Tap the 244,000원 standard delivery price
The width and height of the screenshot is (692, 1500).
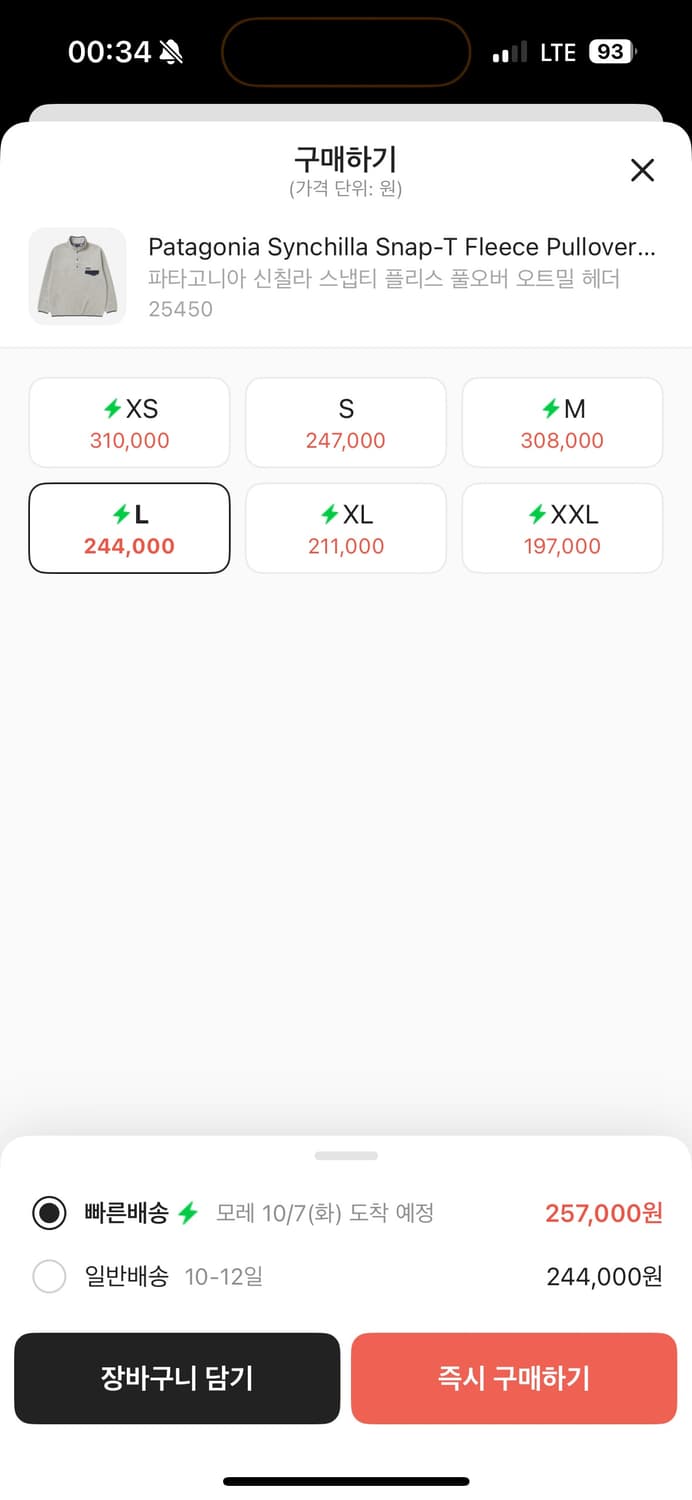pyautogui.click(x=604, y=1277)
